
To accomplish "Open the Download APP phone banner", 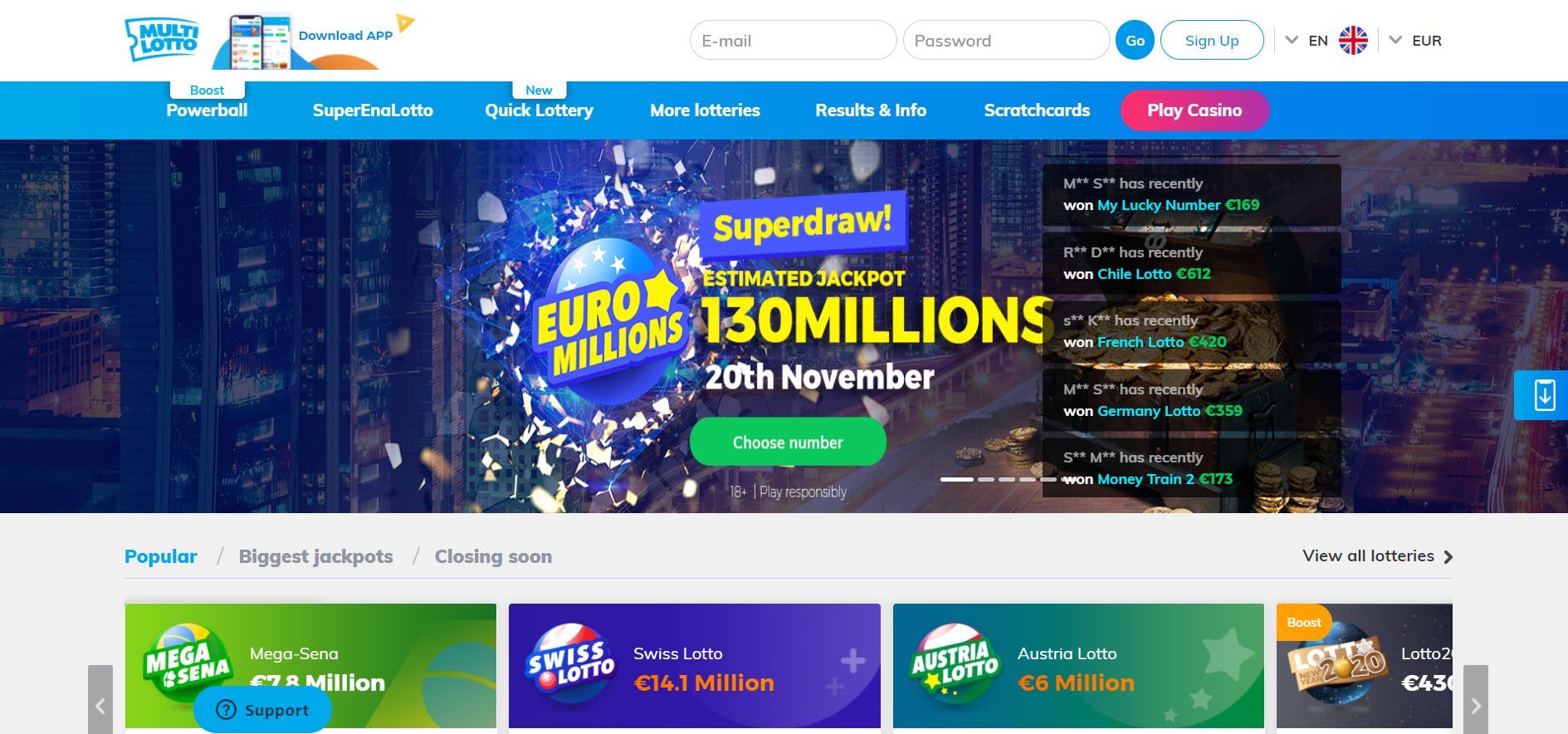I will (313, 42).
